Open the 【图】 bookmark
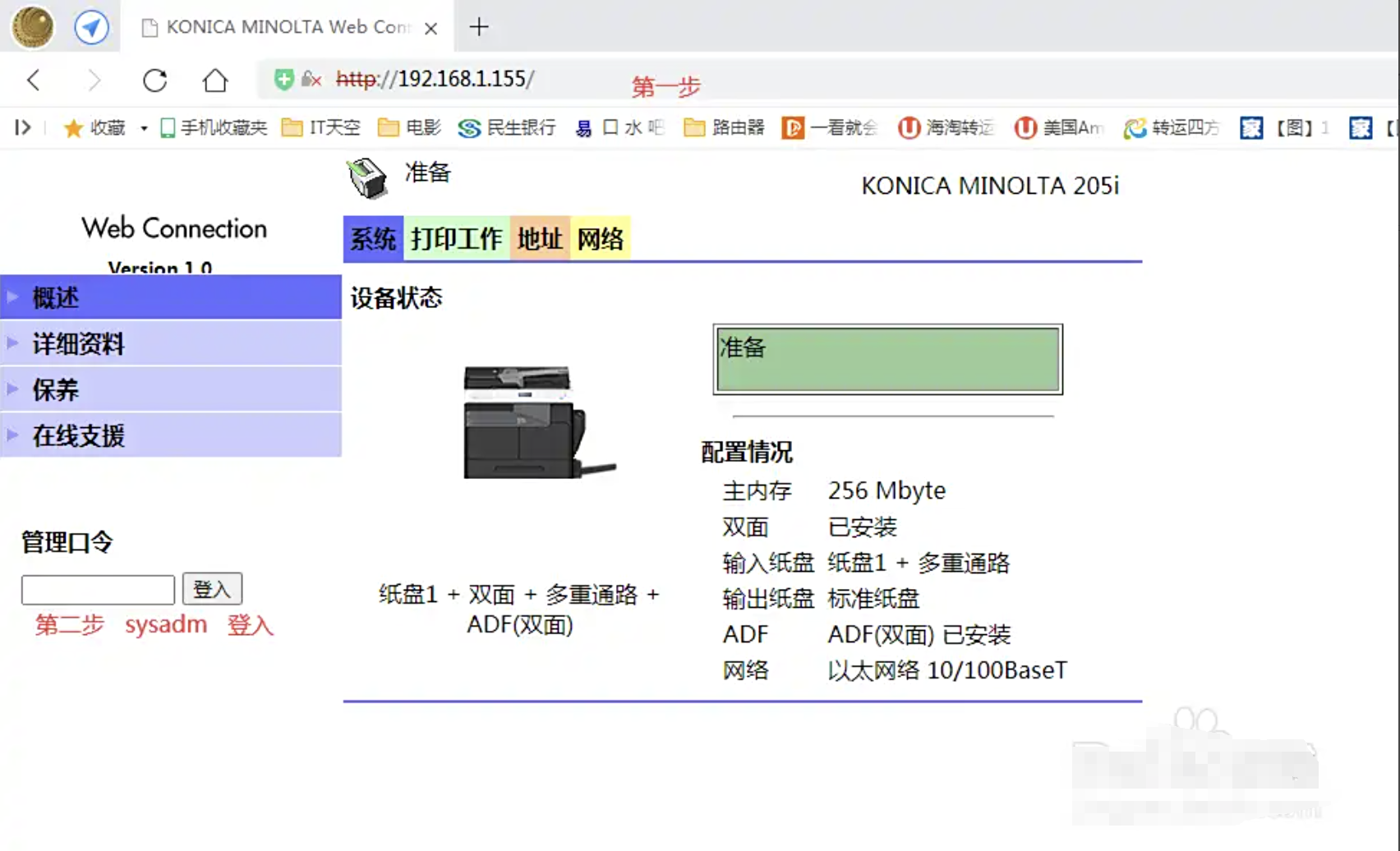 pos(1283,127)
